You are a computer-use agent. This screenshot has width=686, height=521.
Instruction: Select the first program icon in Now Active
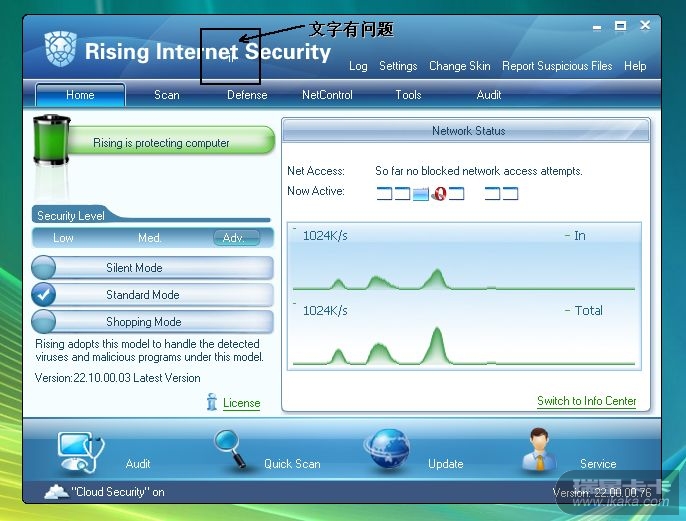coord(384,193)
